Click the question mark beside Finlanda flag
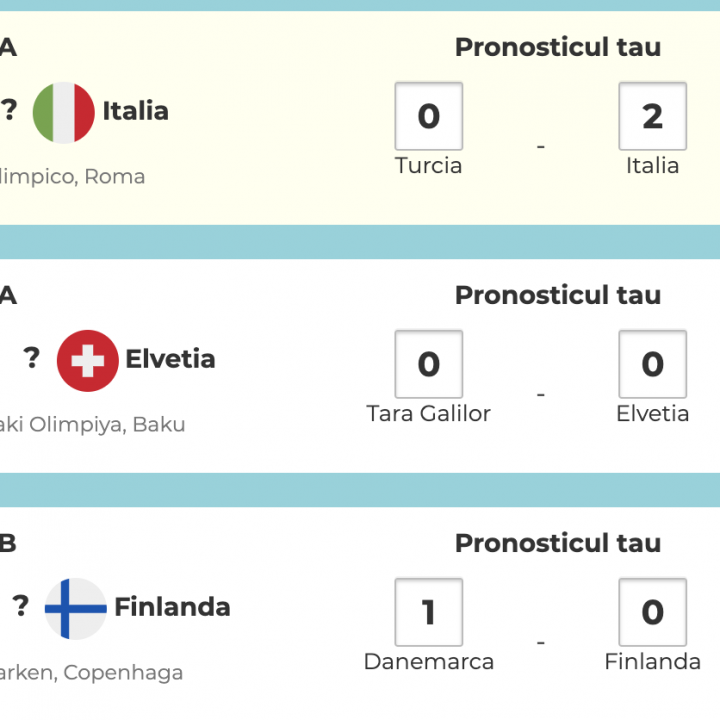The image size is (720, 720). coord(20,606)
